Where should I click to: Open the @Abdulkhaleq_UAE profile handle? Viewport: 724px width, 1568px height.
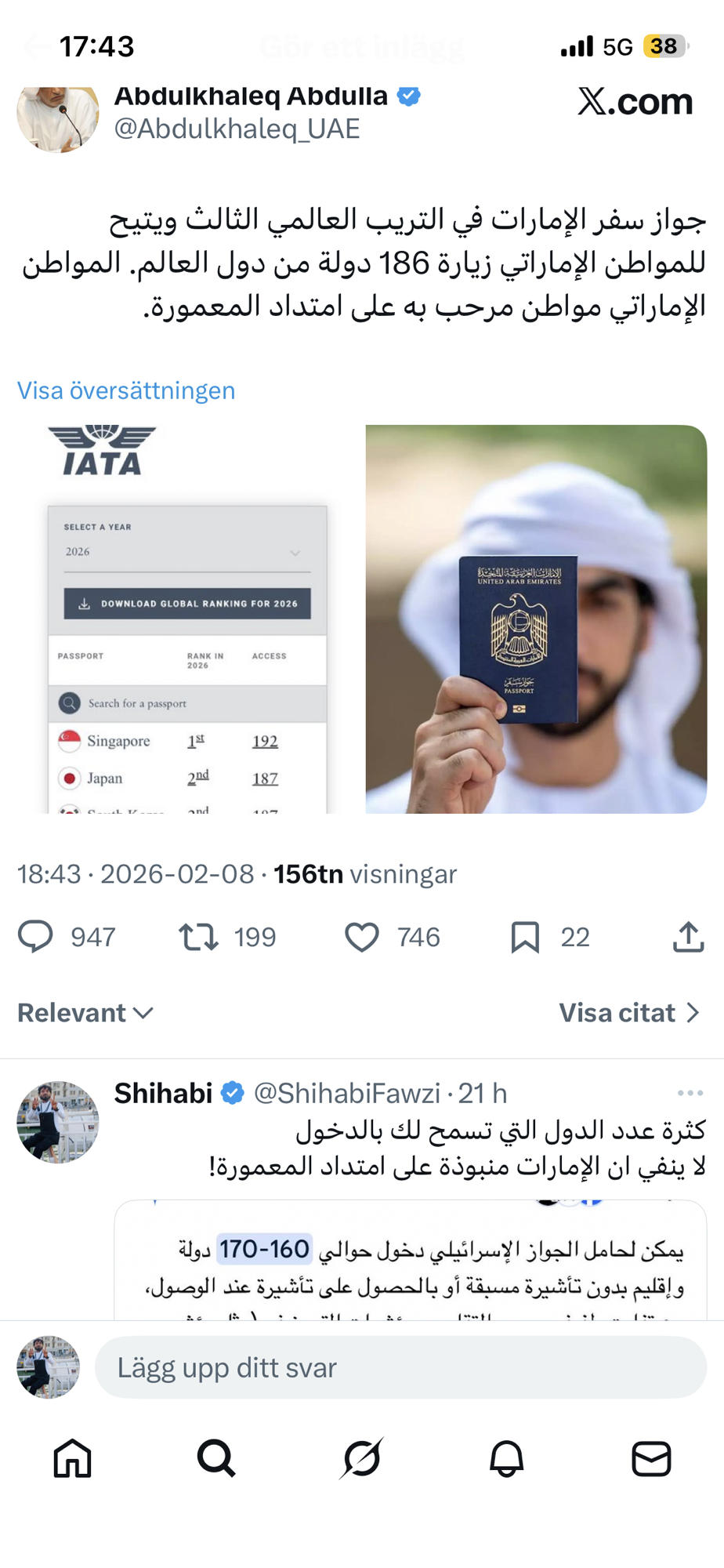(x=237, y=129)
